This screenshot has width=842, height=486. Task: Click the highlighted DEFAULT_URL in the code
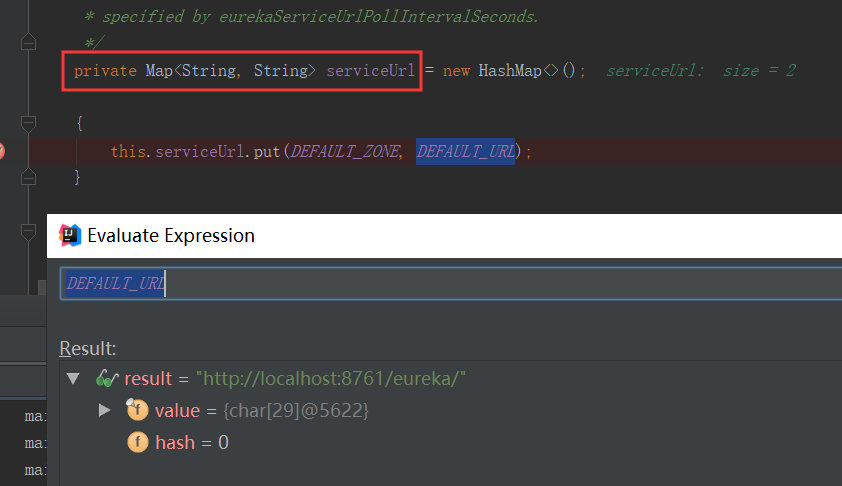click(465, 152)
